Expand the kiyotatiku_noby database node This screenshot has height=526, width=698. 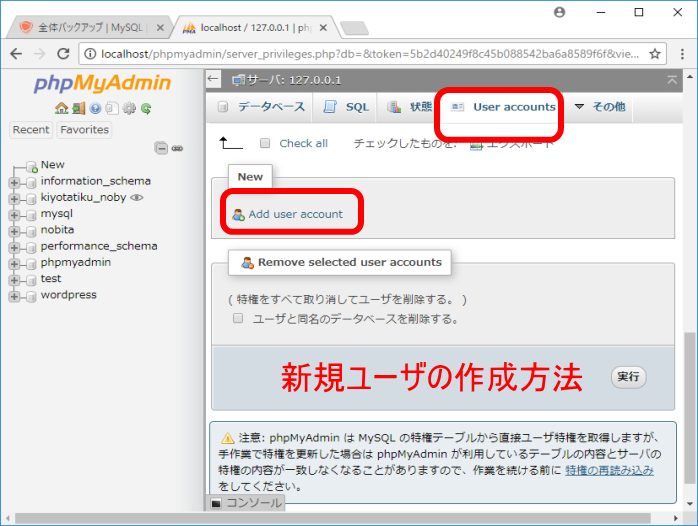14,199
